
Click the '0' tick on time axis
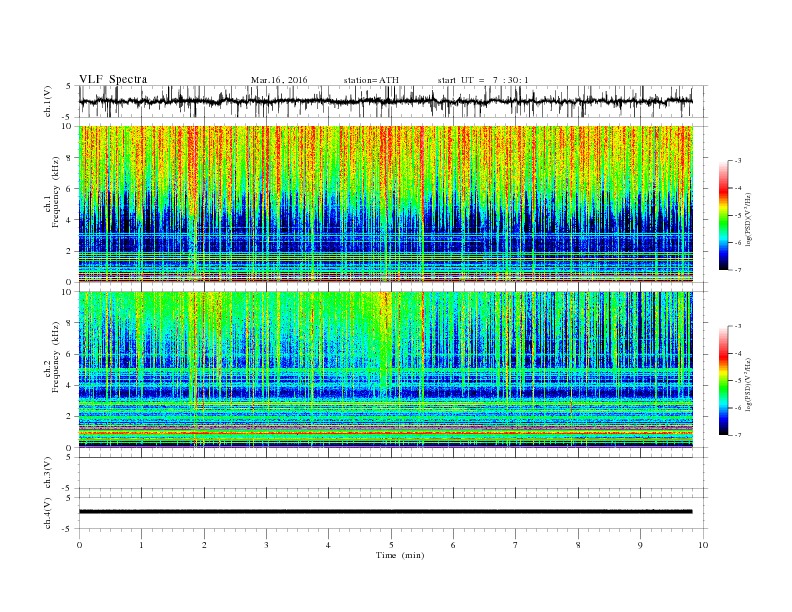[79, 545]
